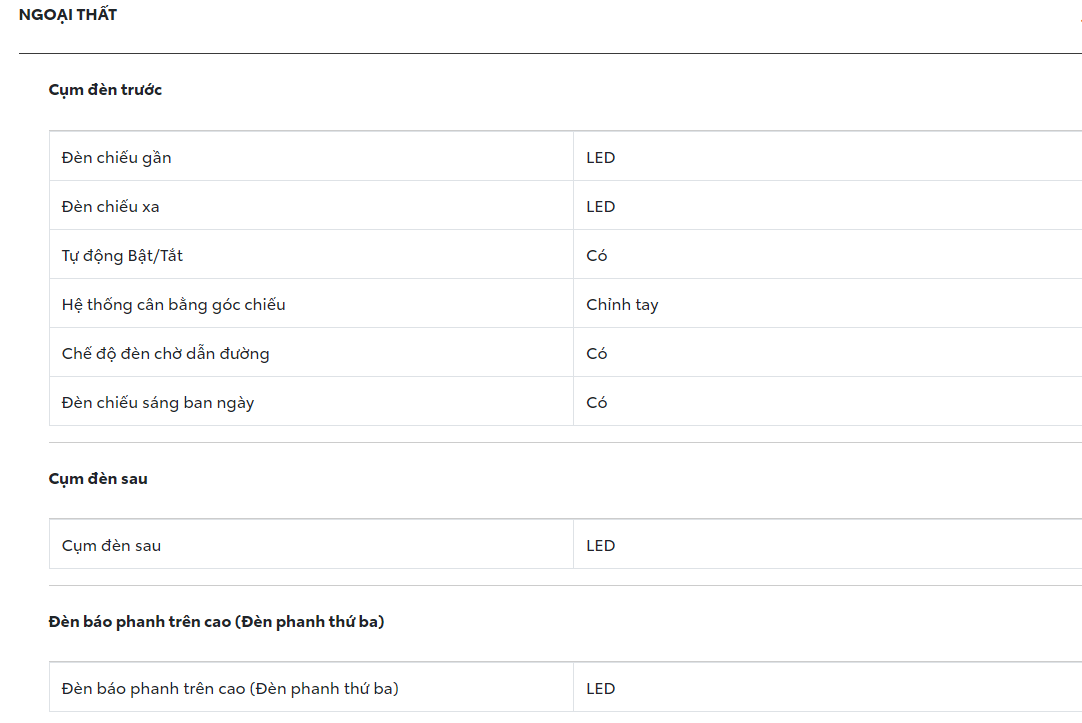This screenshot has width=1082, height=723.
Task: Click the LED value for Đèn chiếu gần
Action: pos(601,158)
